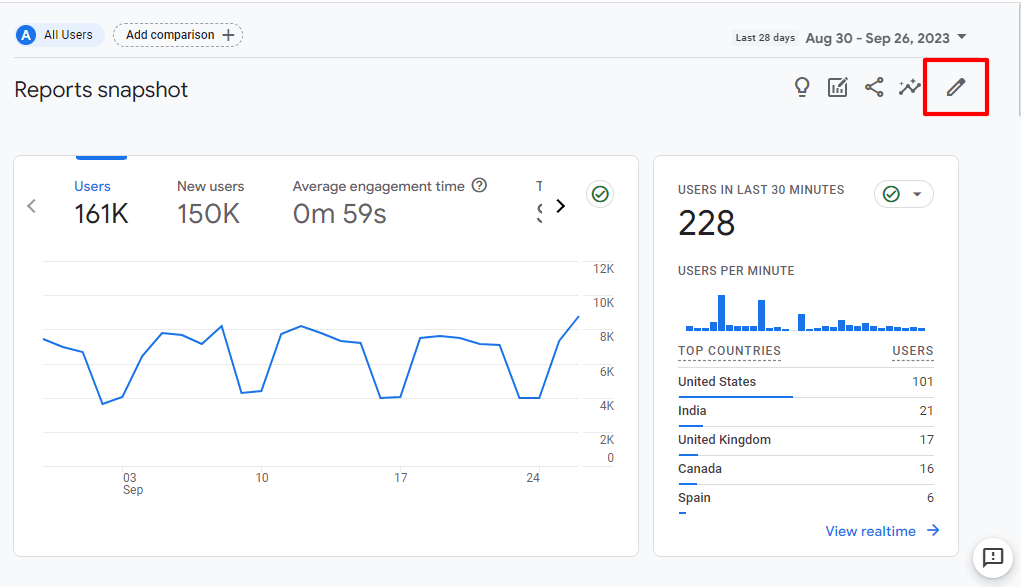Click the edit comparisons chart icon
This screenshot has height=587, width=1021.
click(x=837, y=87)
